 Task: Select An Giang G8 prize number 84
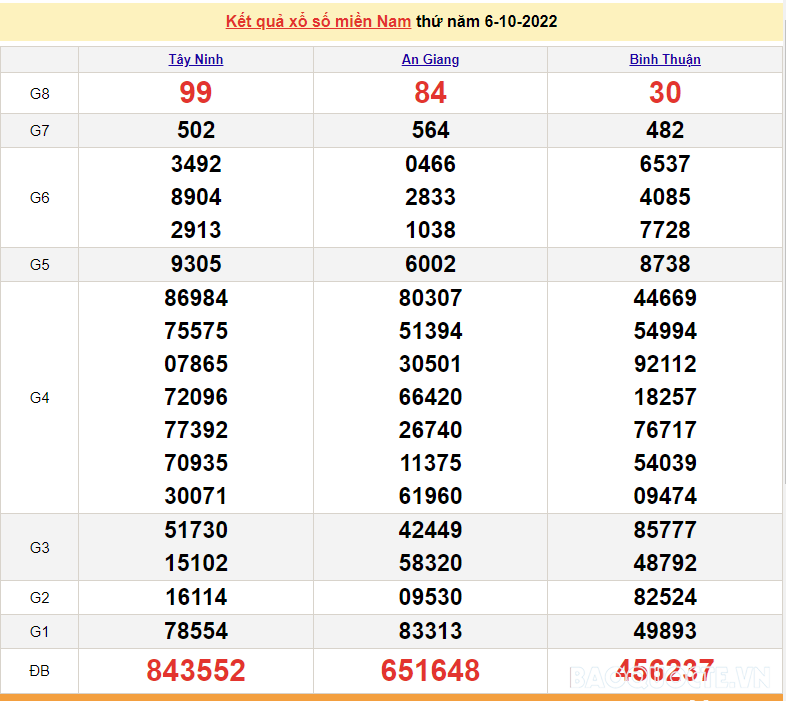coord(430,93)
